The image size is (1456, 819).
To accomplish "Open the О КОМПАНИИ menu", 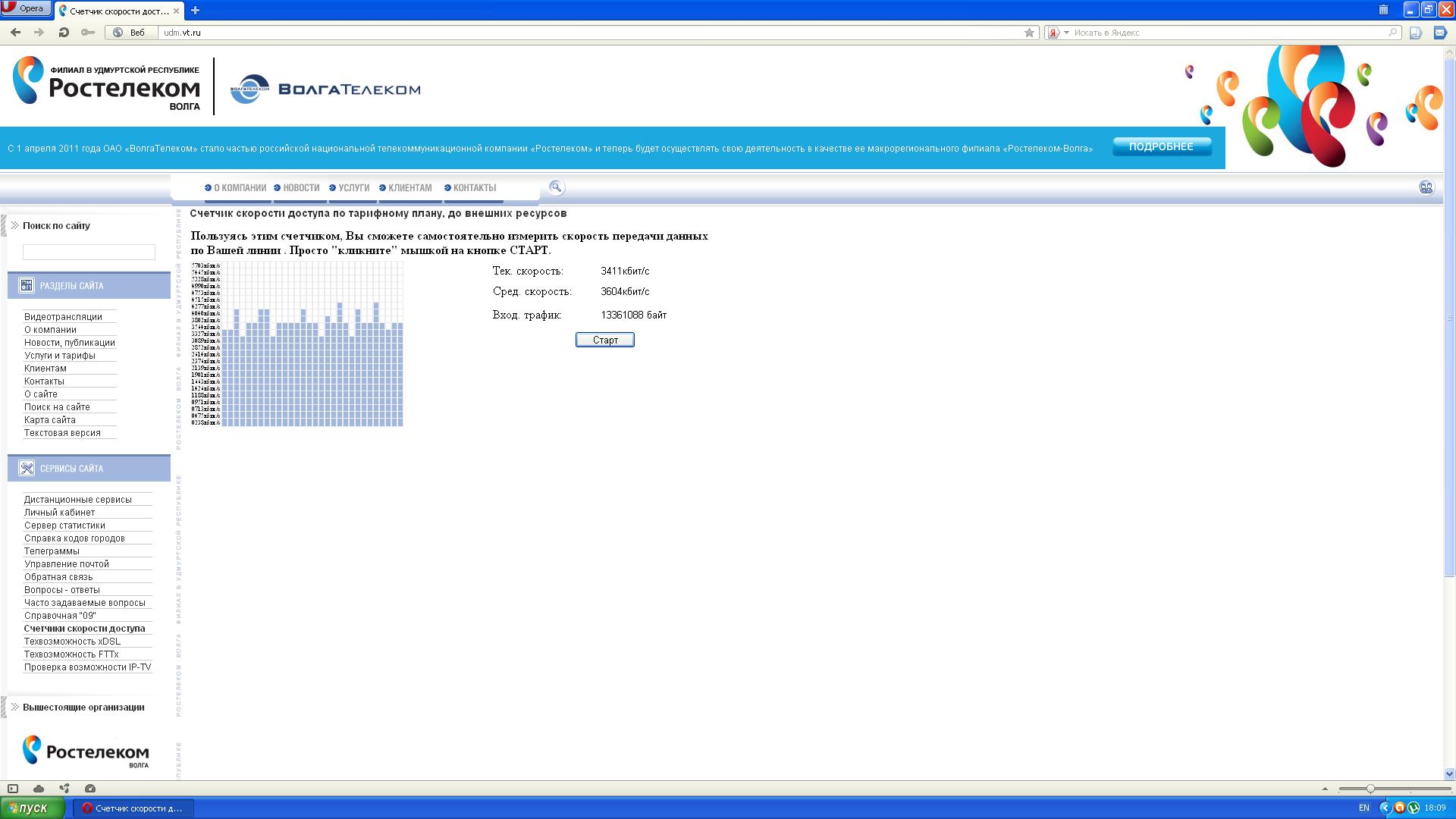I will 235,187.
